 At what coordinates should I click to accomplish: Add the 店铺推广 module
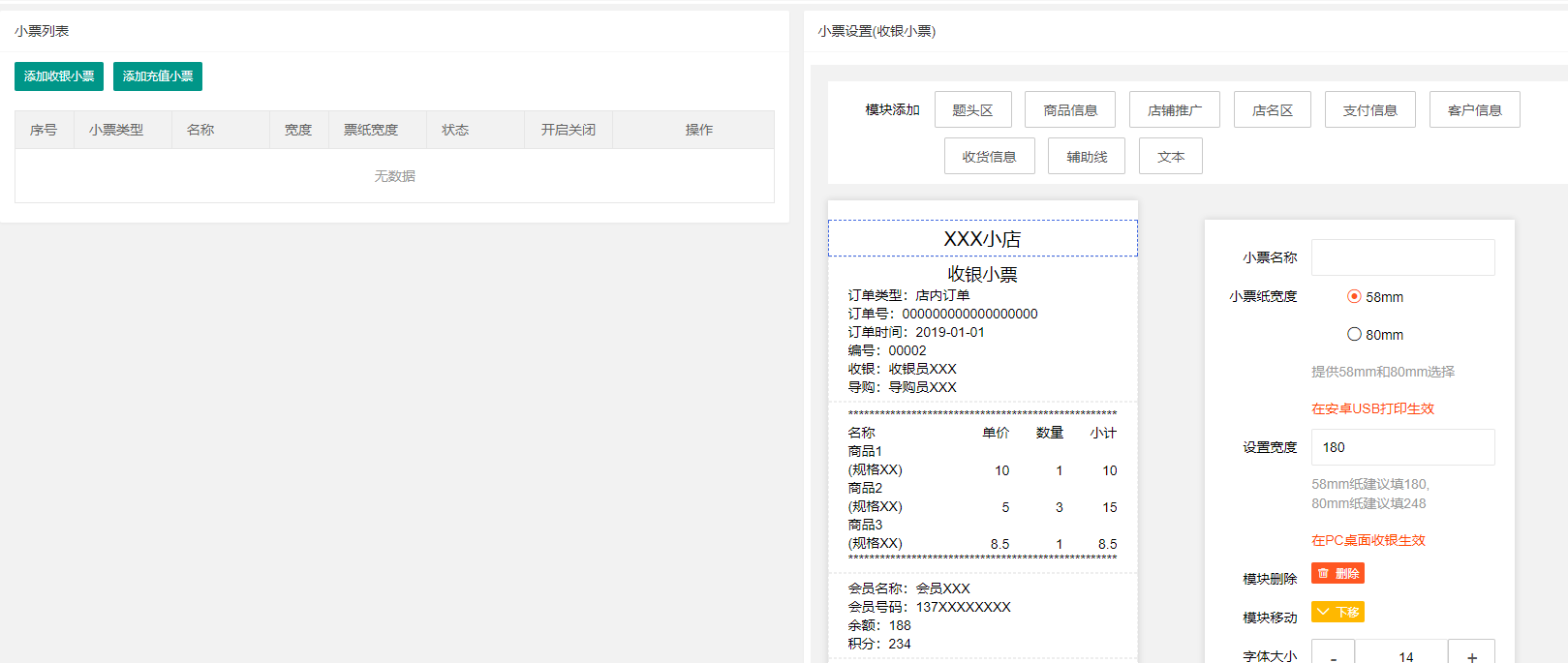[1174, 109]
